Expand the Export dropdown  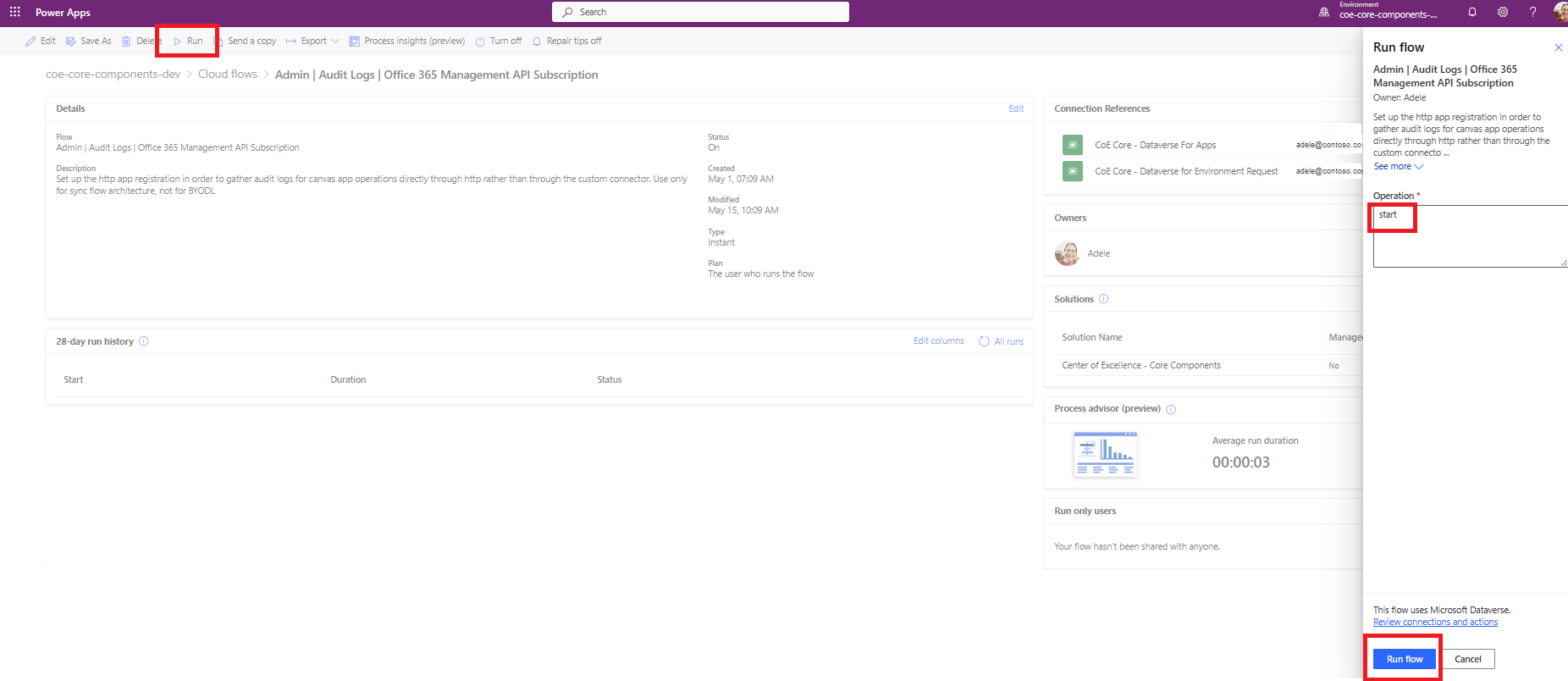pos(312,41)
